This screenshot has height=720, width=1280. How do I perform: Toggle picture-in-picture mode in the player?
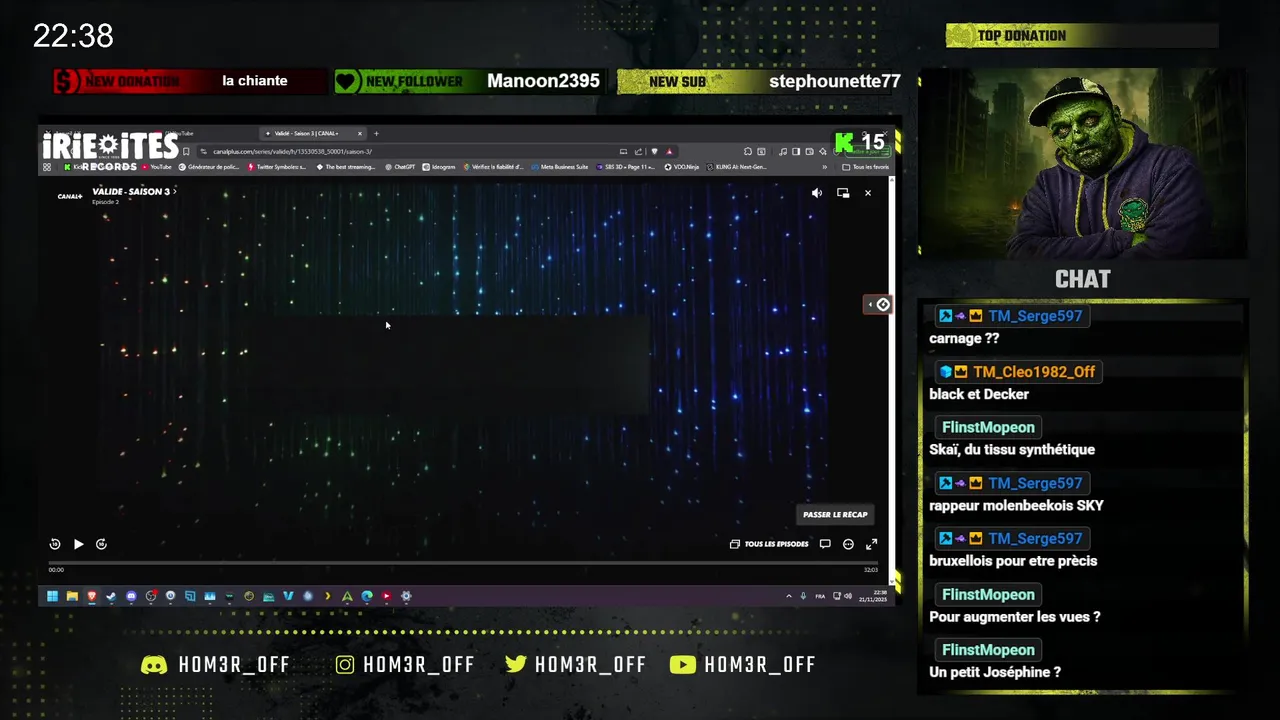point(843,193)
